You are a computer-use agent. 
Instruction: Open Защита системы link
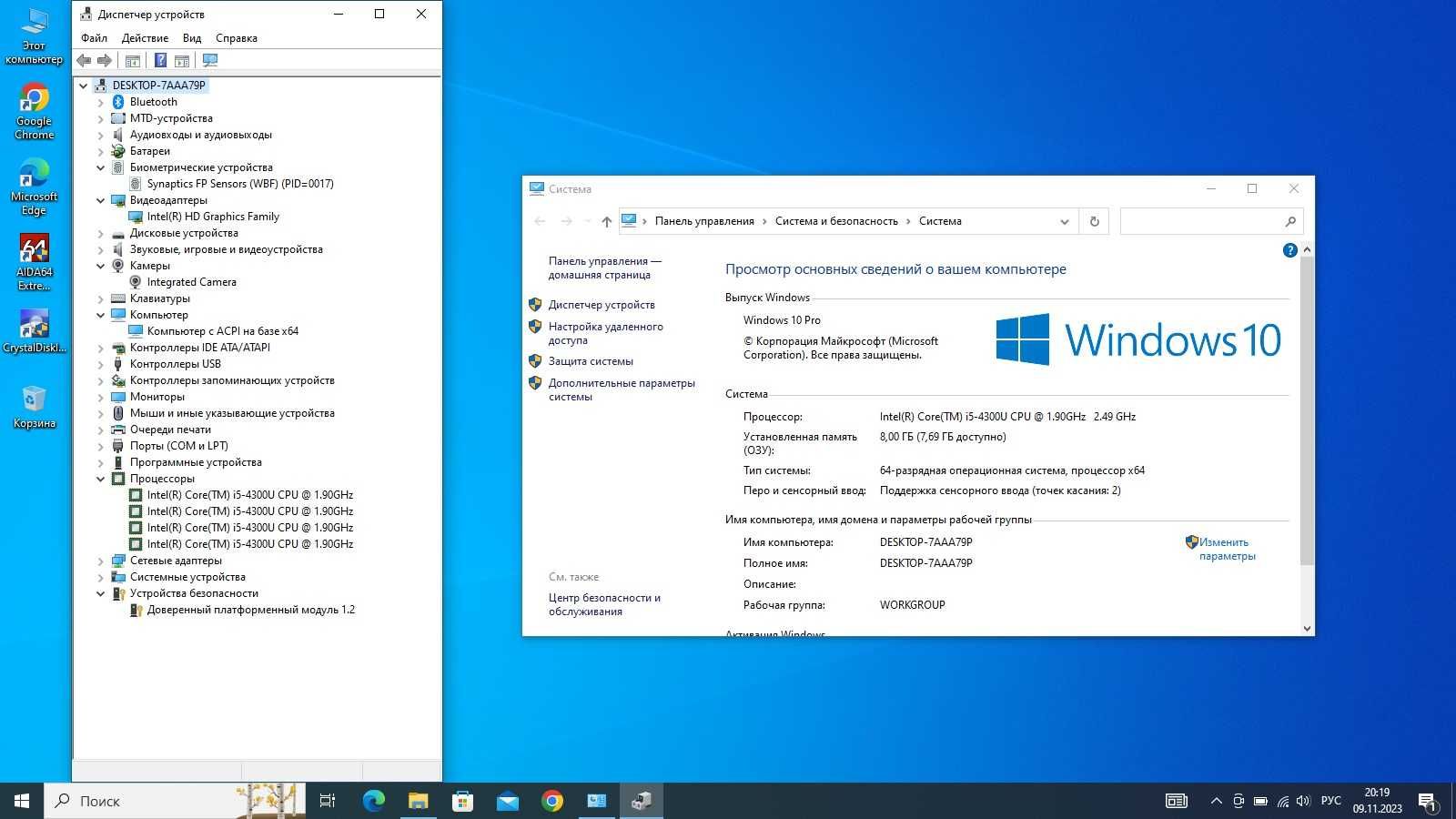(591, 361)
